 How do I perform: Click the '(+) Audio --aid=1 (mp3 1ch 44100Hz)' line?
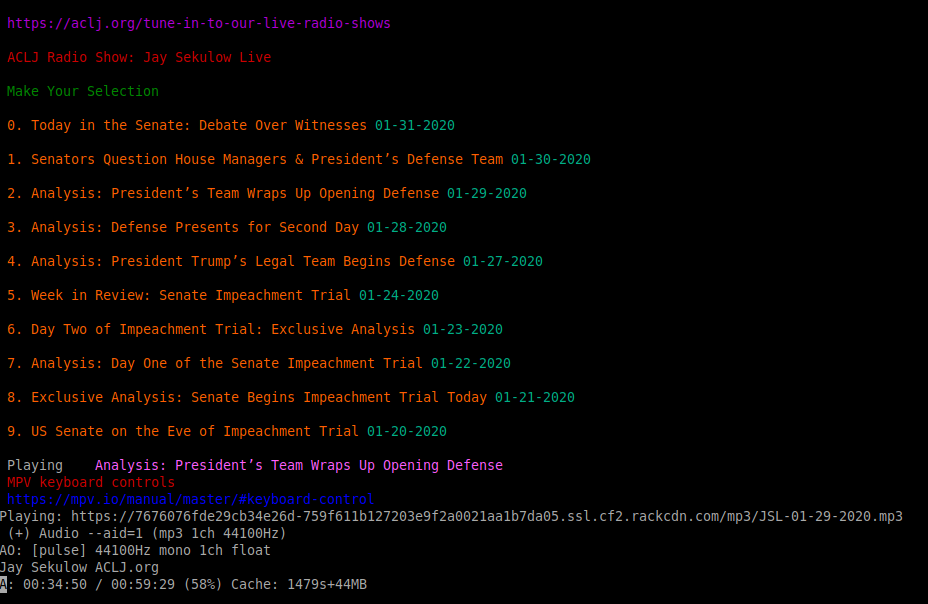click(x=147, y=534)
